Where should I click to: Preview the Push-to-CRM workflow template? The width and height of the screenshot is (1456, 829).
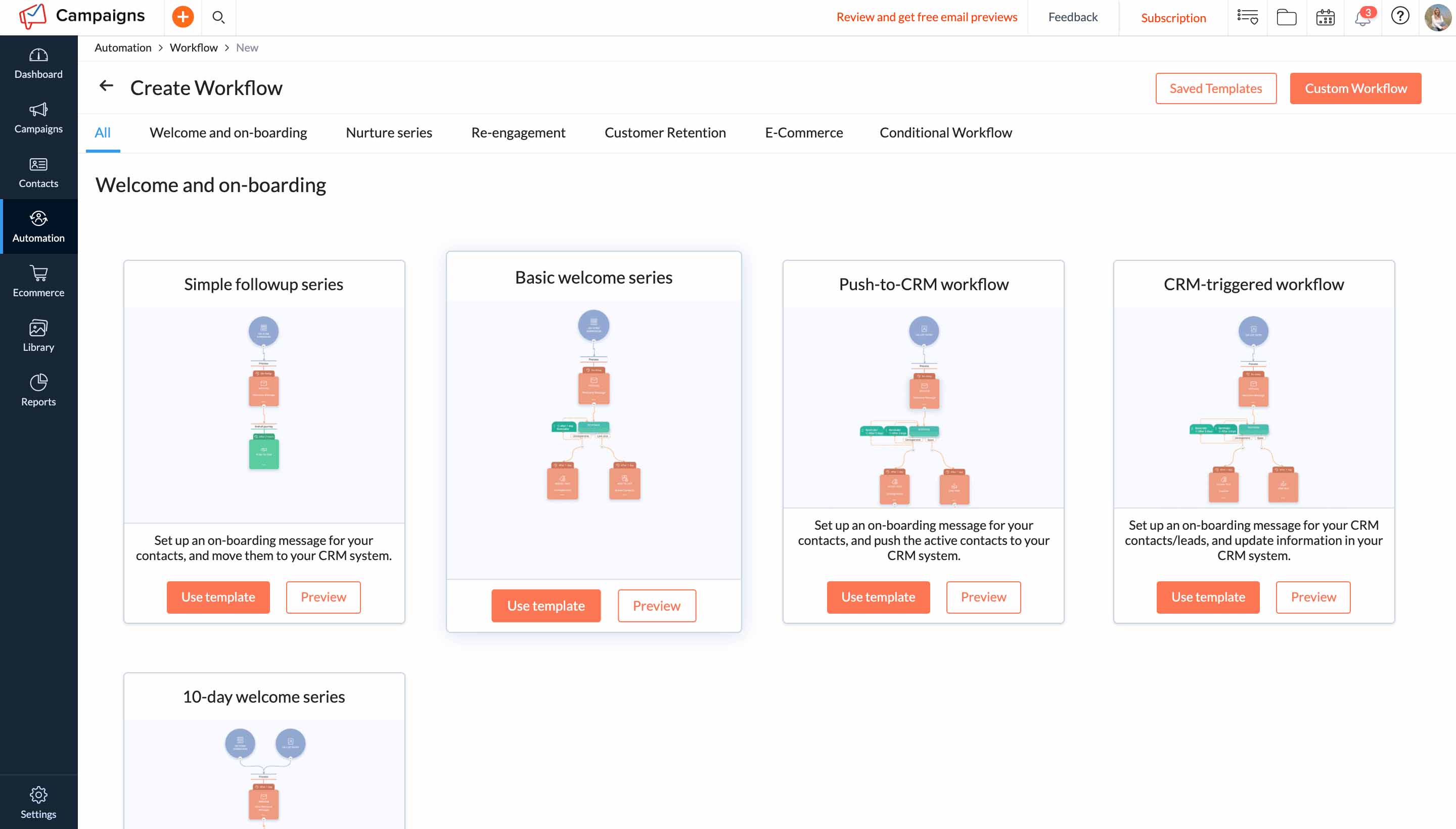pos(982,596)
